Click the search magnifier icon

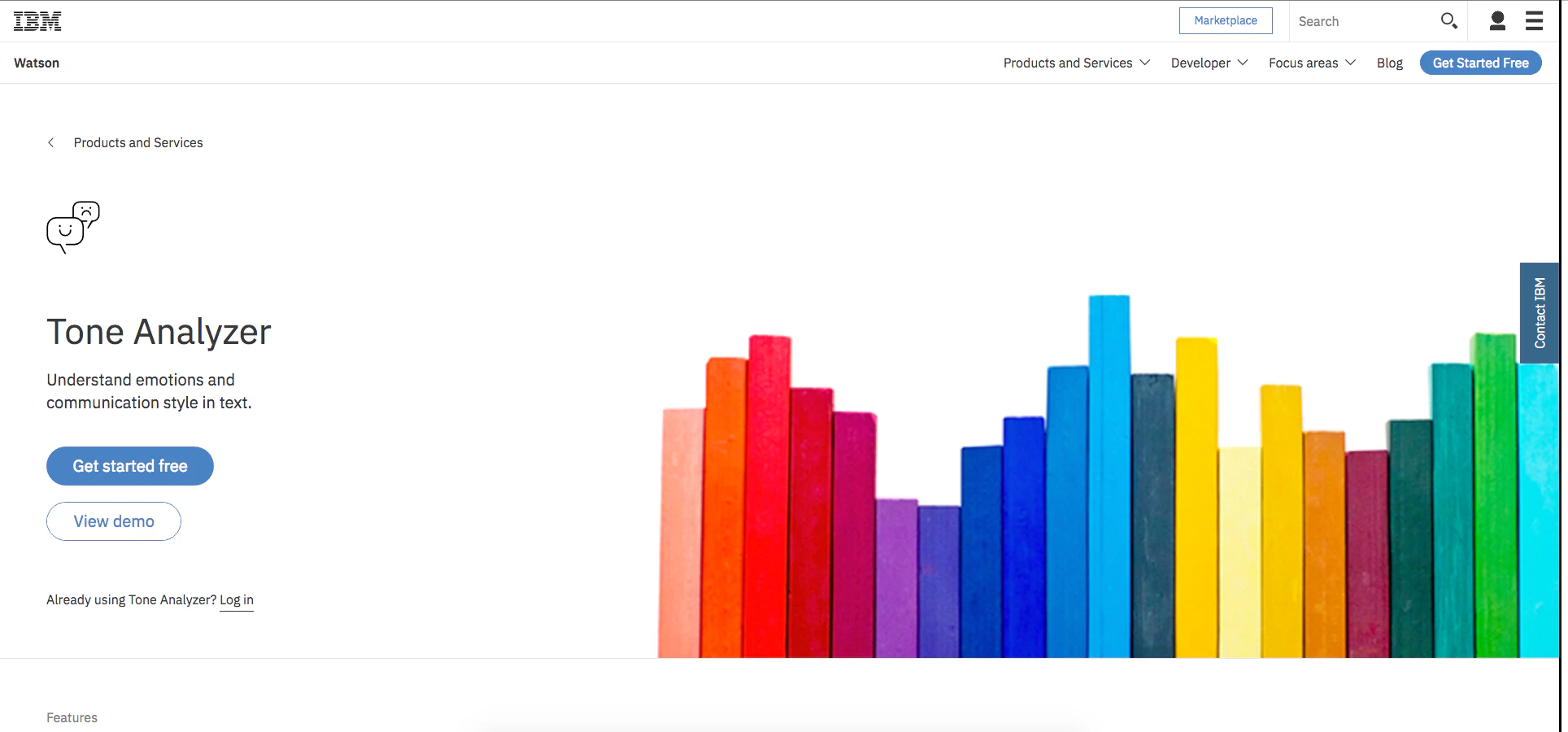[1448, 20]
